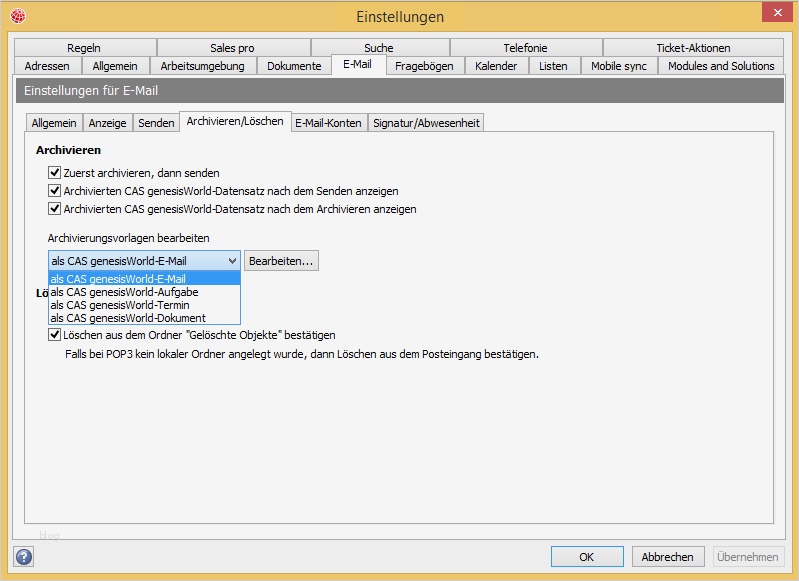Click the 'Archivieren' section heading

69,150
